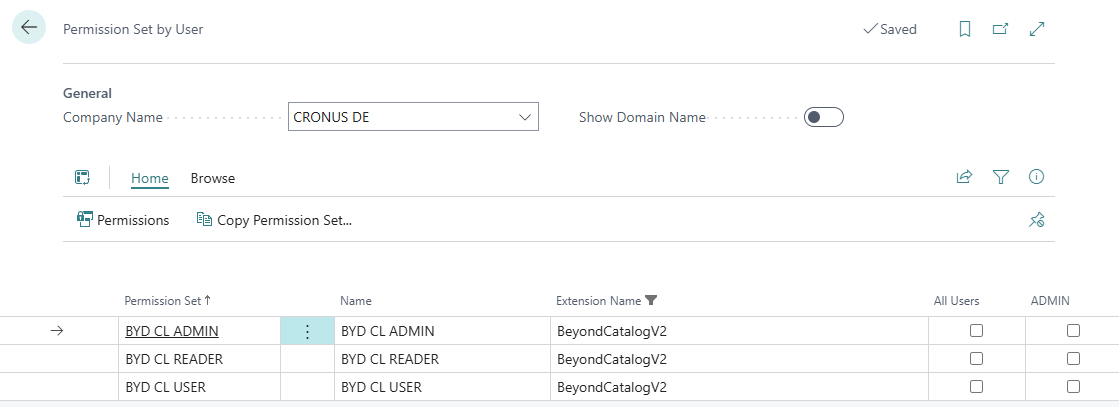The height and width of the screenshot is (407, 1119).
Task: Click the pin action bar icon
Action: tap(1037, 220)
